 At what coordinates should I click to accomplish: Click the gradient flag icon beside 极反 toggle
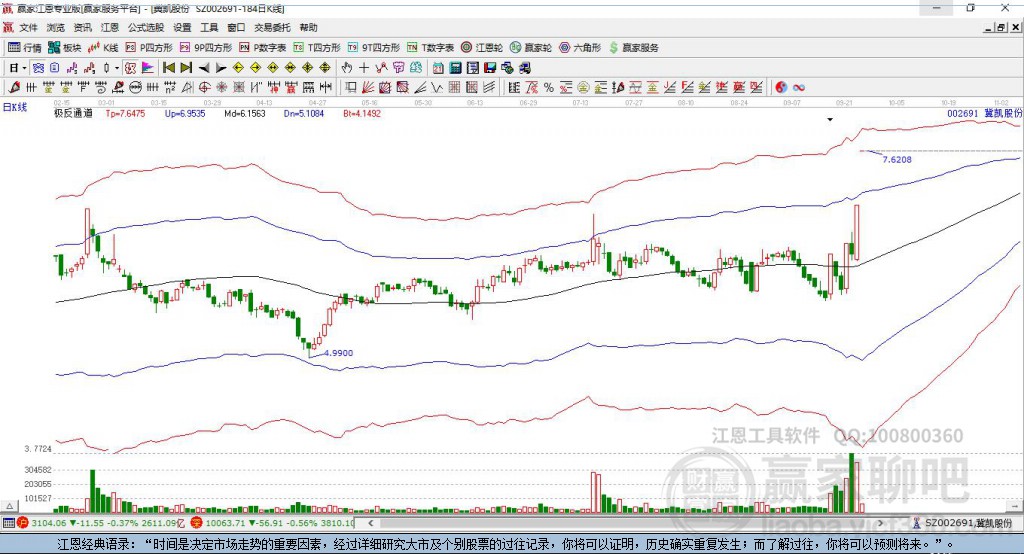[148, 68]
